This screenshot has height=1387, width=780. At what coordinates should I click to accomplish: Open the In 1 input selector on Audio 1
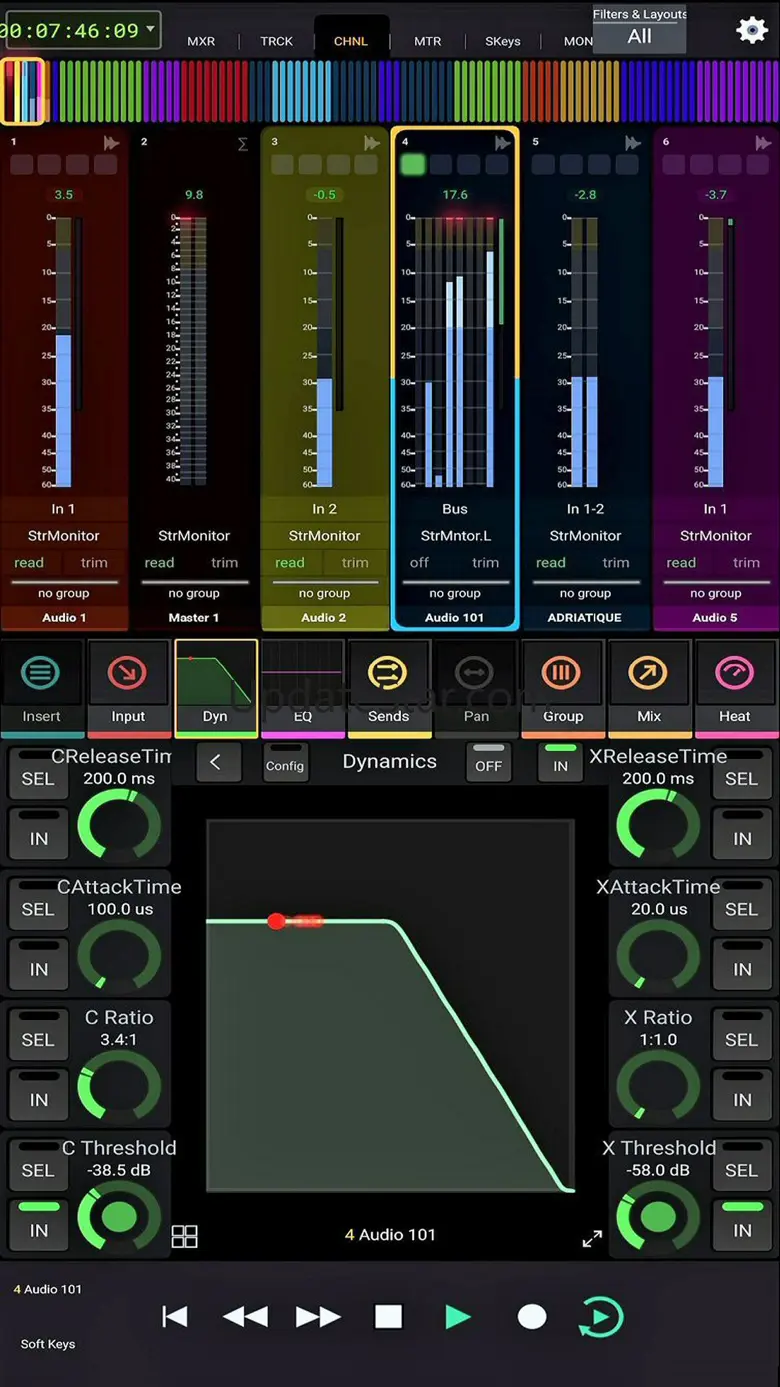coord(64,509)
